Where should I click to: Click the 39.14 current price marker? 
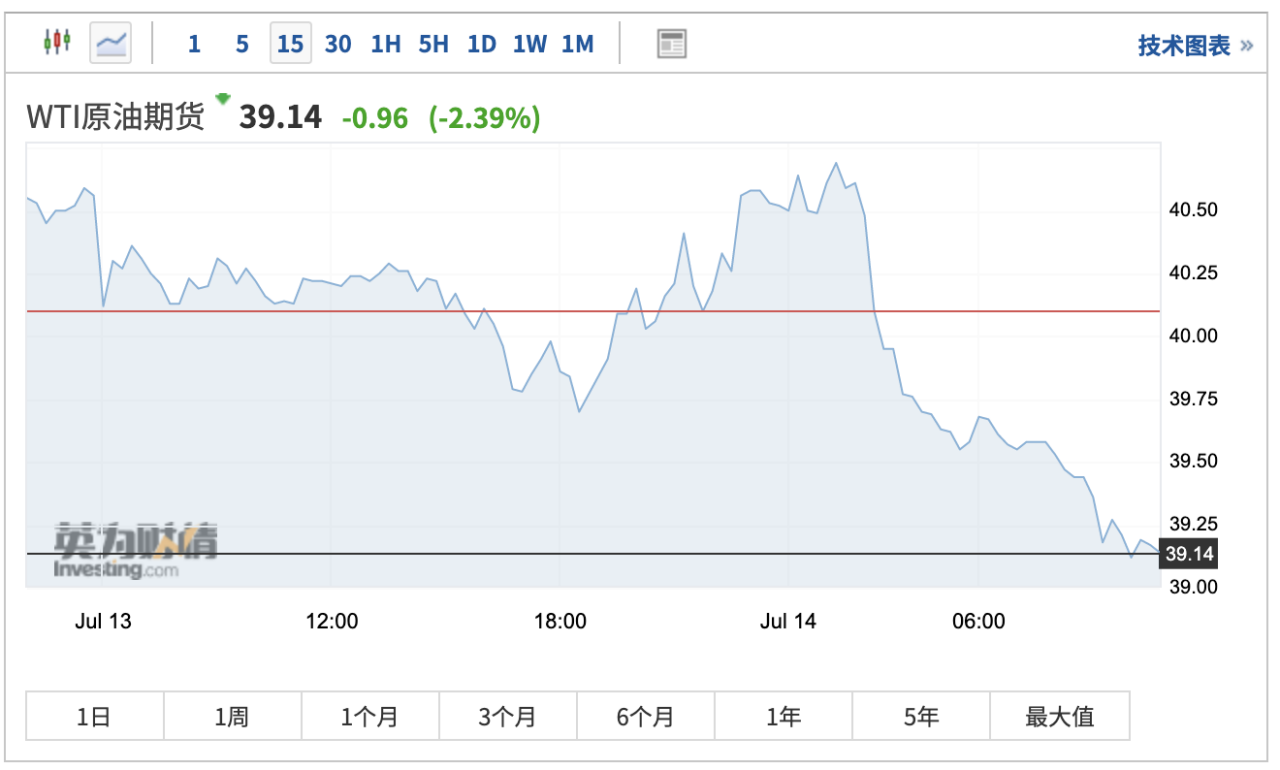[1189, 554]
